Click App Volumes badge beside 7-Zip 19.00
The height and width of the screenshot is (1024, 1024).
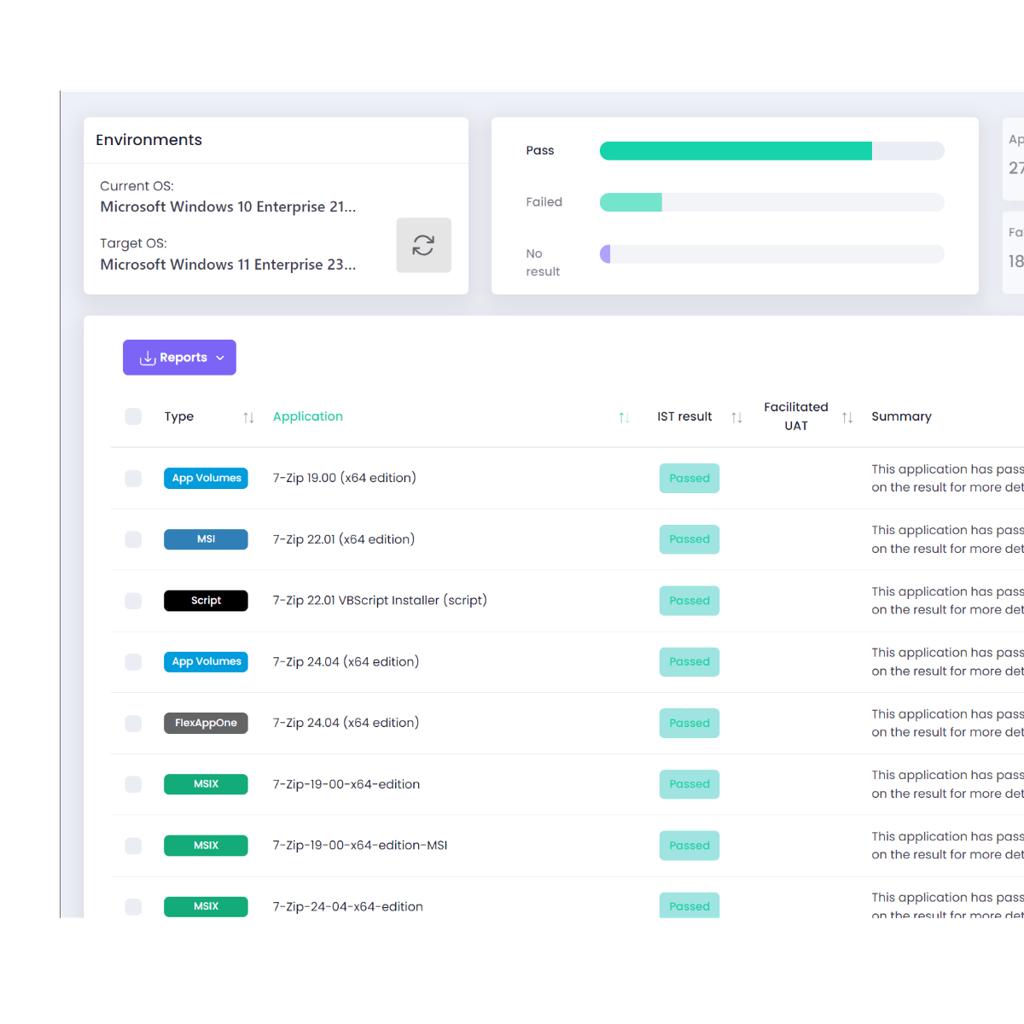pos(206,478)
